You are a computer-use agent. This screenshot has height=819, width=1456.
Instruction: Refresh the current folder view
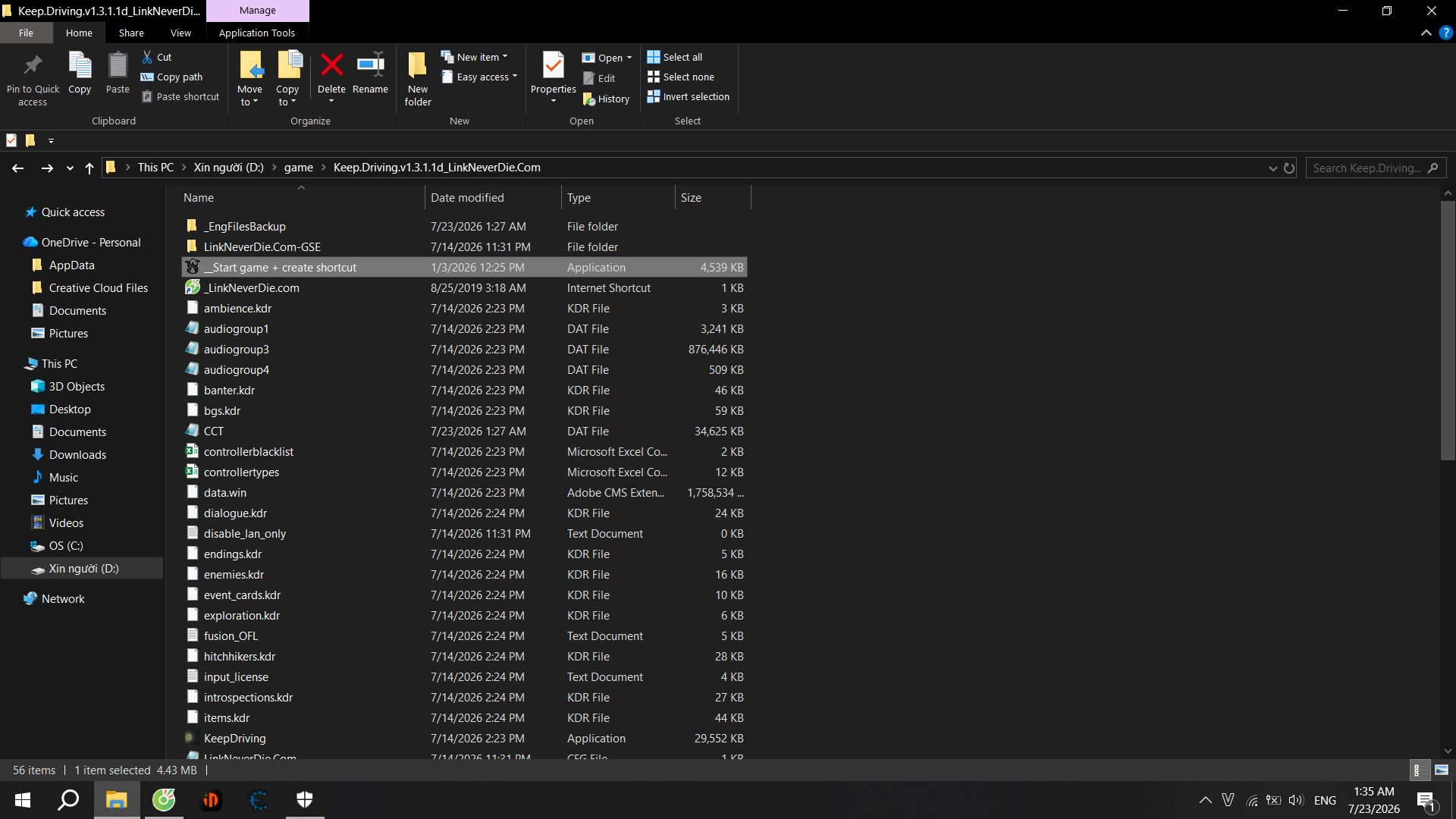1289,168
